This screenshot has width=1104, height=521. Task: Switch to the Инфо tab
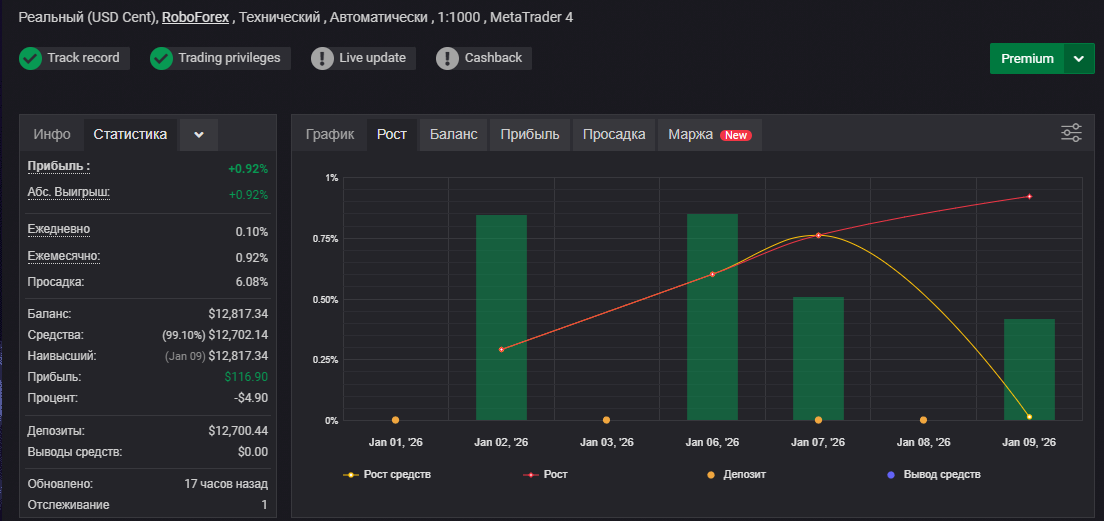[52, 134]
